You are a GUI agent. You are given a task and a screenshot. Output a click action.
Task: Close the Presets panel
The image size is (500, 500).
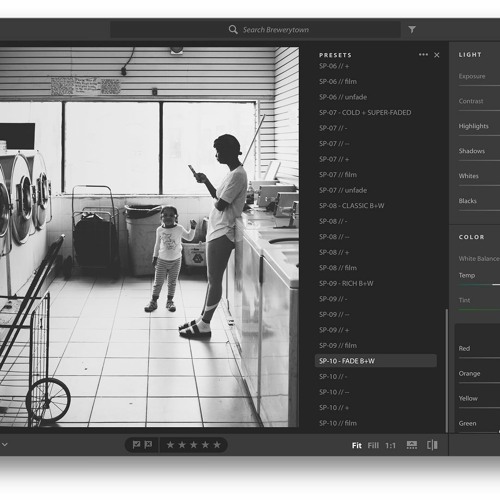click(437, 55)
